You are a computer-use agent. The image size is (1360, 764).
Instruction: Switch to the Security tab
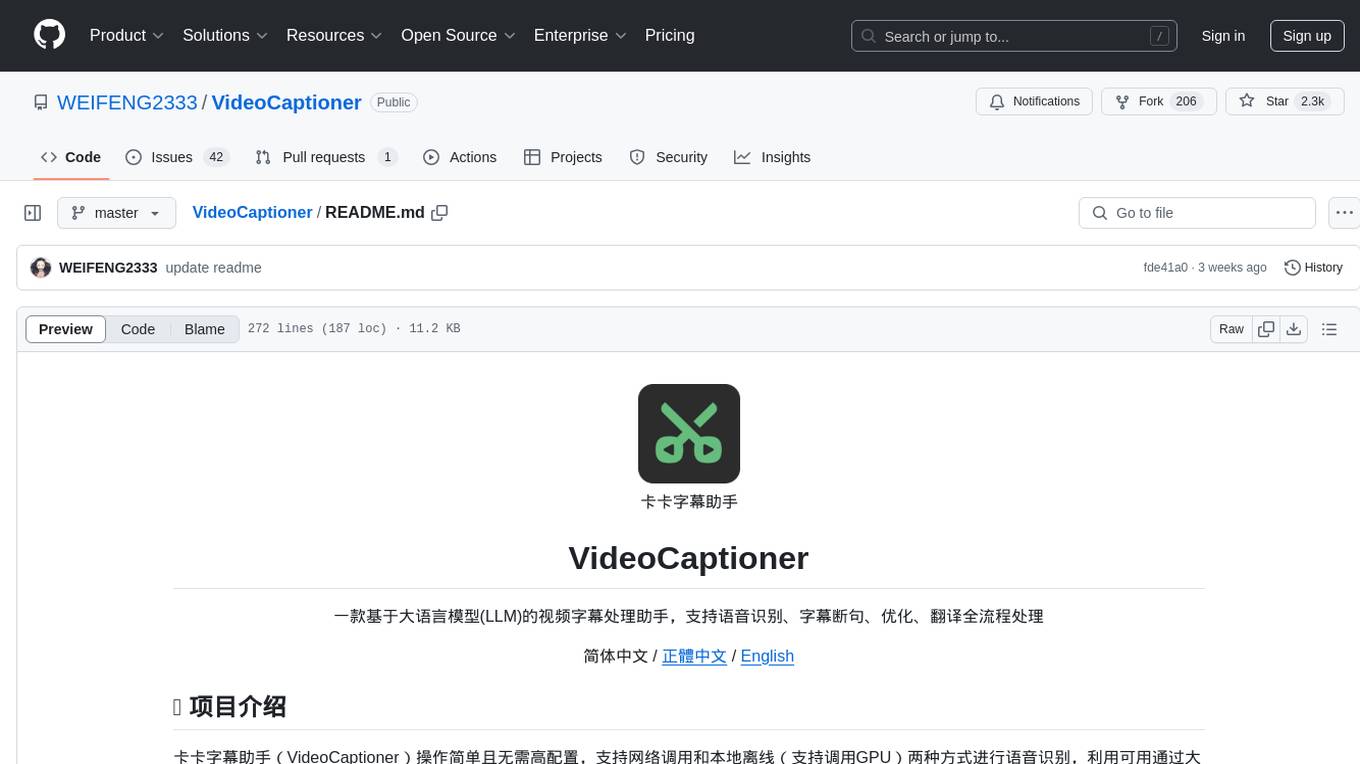pyautogui.click(x=668, y=157)
